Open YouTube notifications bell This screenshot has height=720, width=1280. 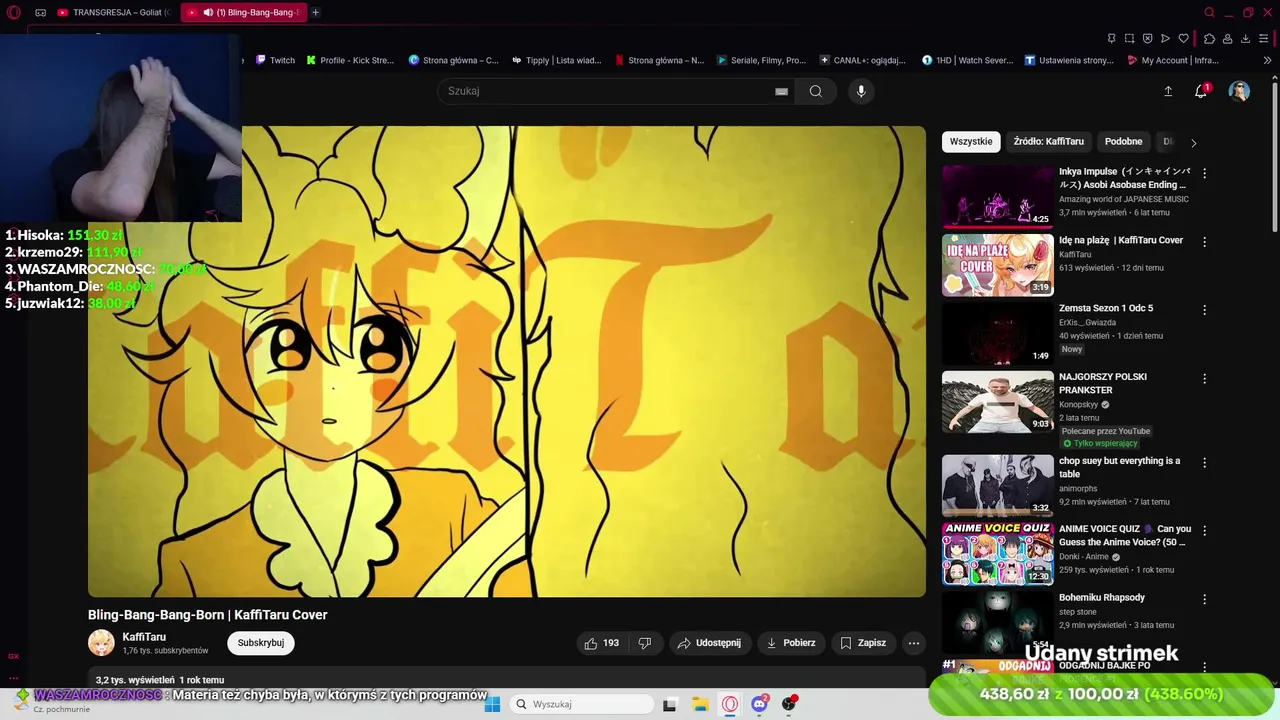click(1201, 91)
